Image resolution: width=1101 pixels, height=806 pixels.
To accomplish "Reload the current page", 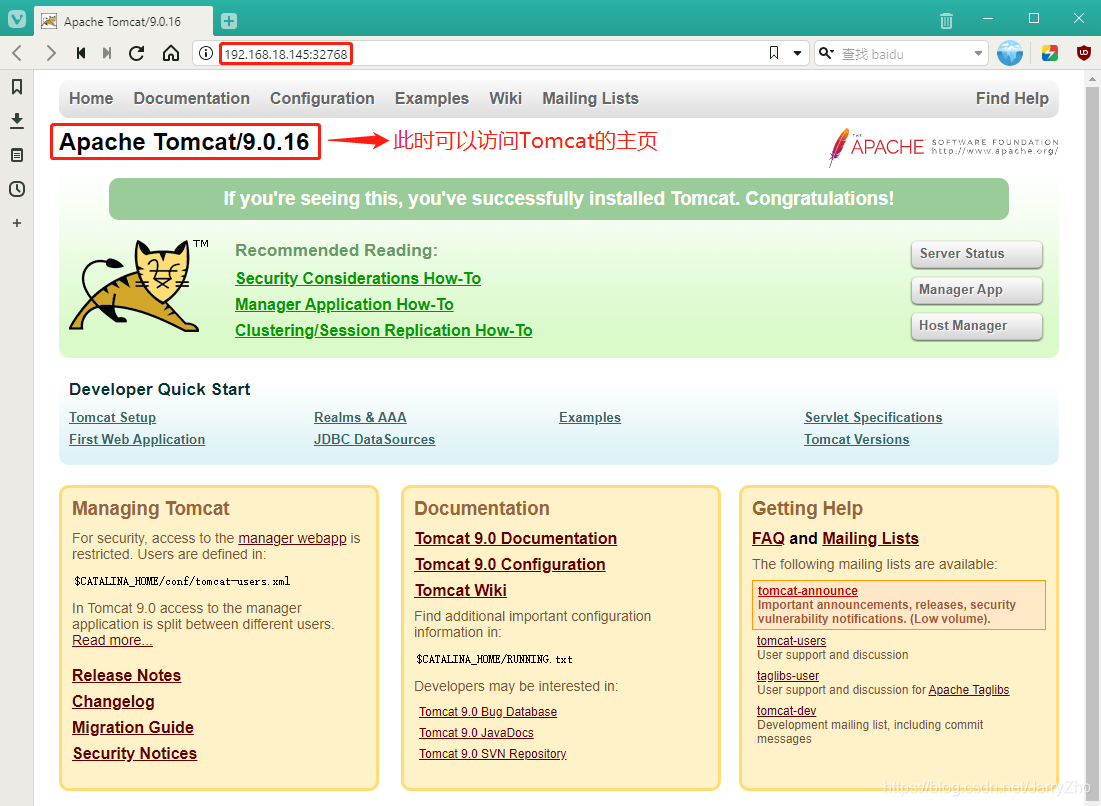I will [x=137, y=53].
